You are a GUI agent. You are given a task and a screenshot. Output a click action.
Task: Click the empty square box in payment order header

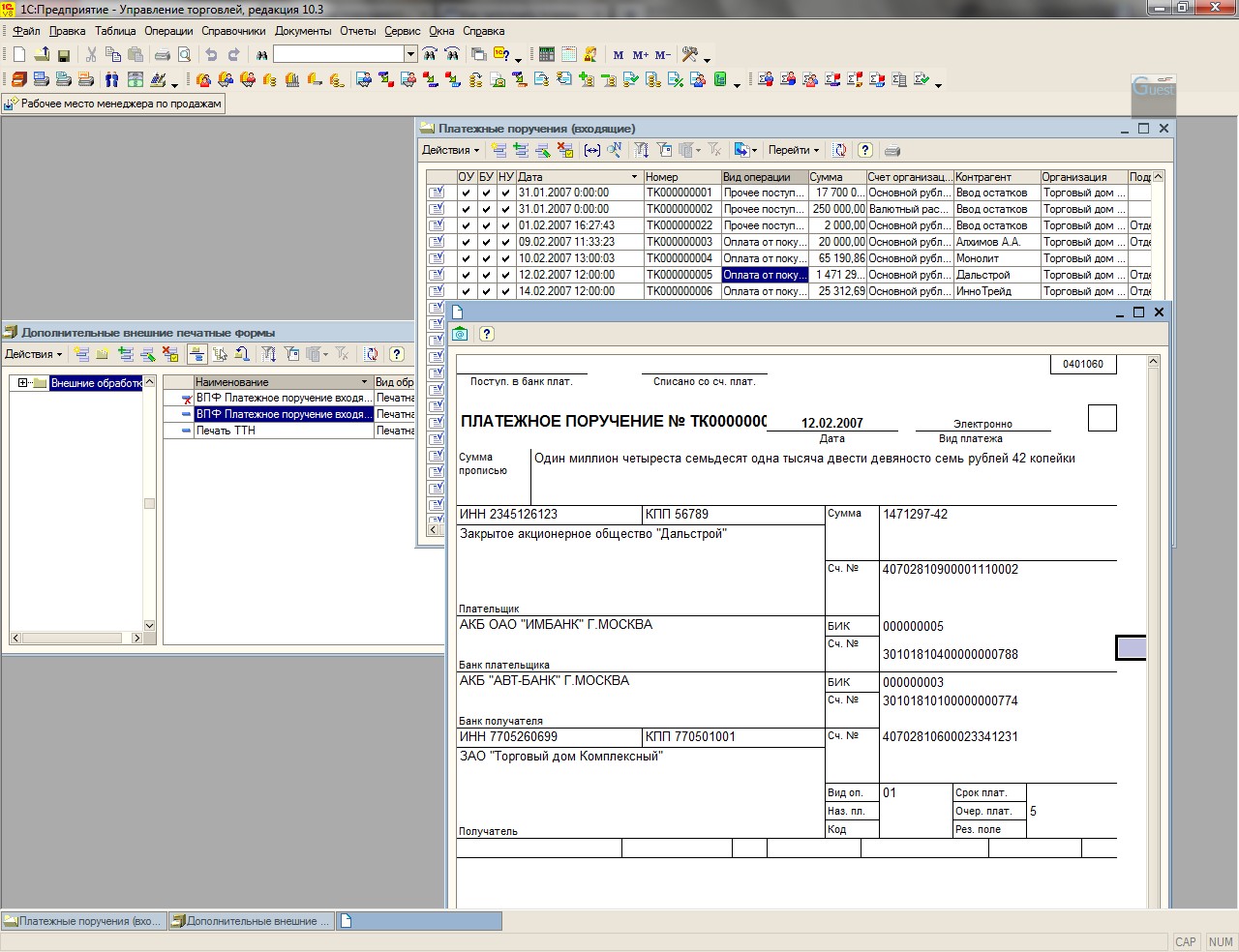pos(1103,418)
